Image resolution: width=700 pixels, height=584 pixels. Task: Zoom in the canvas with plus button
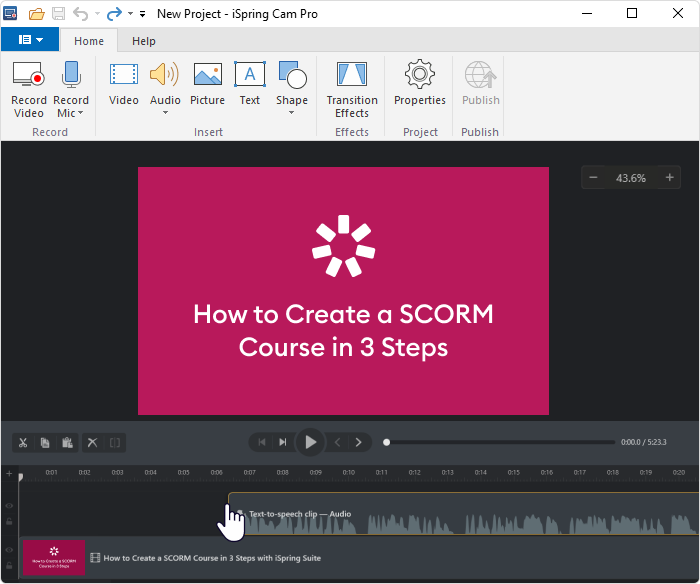669,178
